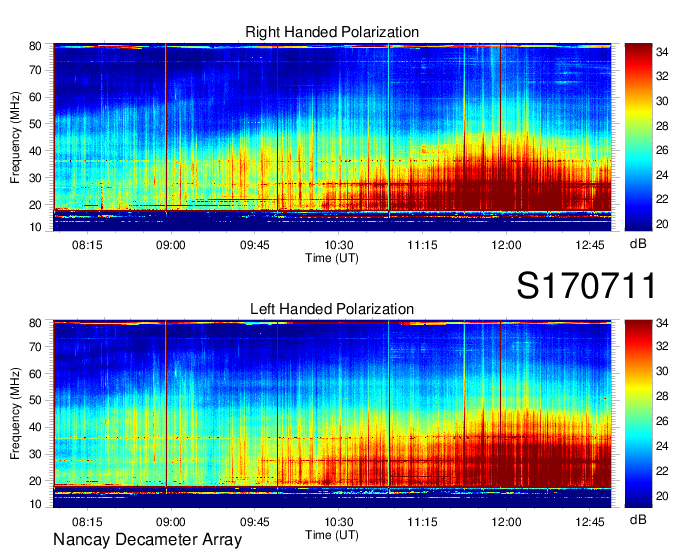Screen dimensions: 680x552
Task: Click the "10:30" time tick on lower plot
Action: point(338,522)
